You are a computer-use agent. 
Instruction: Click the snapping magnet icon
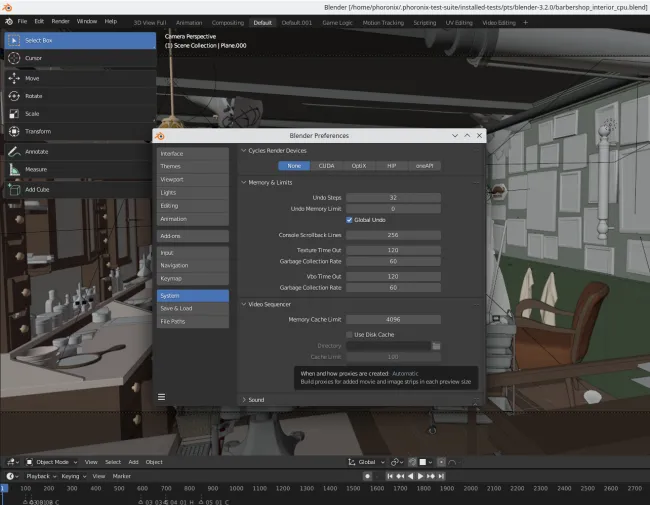pyautogui.click(x=412, y=462)
